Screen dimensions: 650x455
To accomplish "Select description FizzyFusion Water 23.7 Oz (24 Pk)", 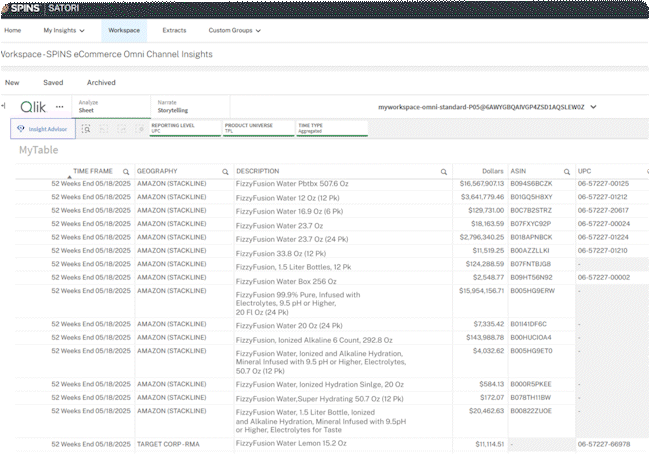I will tap(292, 239).
